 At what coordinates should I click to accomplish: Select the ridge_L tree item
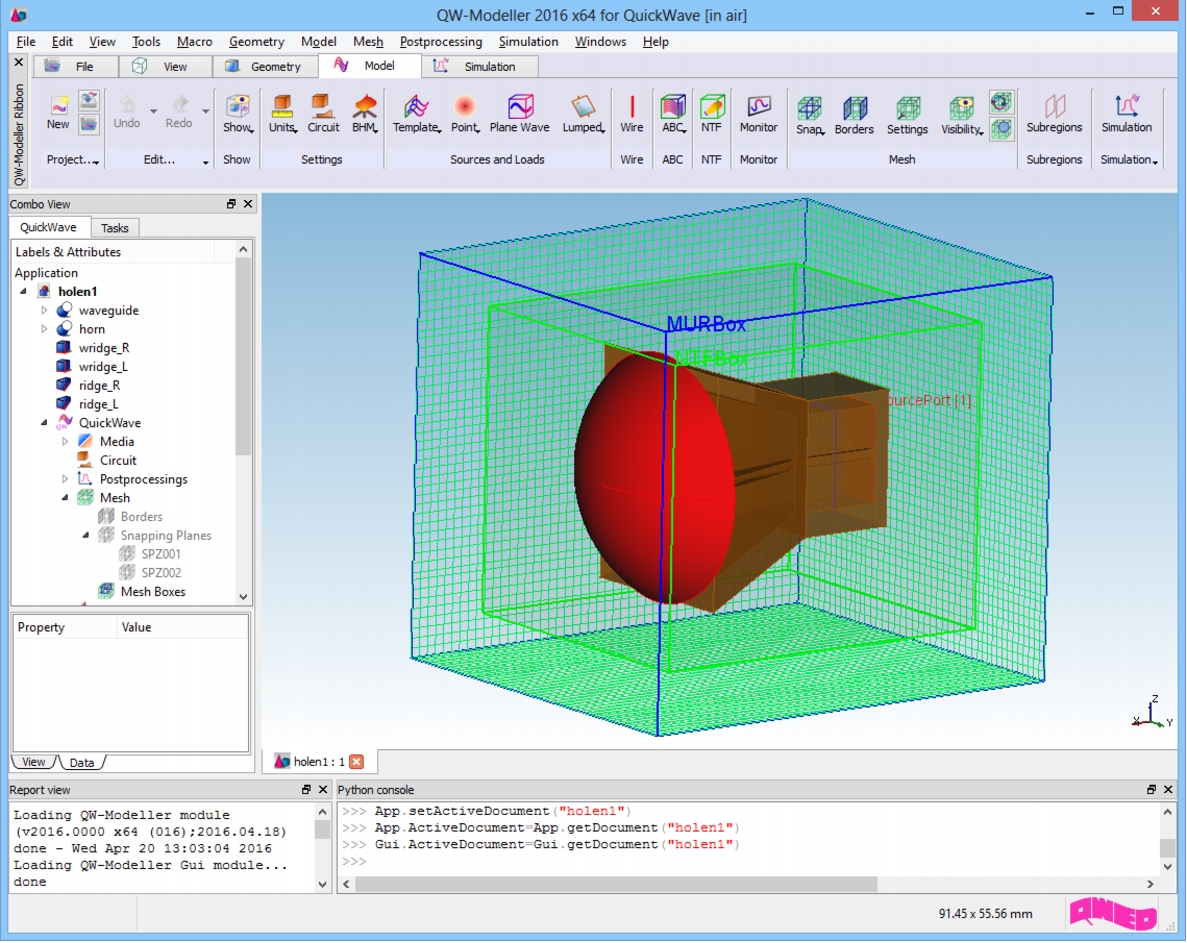pos(98,404)
